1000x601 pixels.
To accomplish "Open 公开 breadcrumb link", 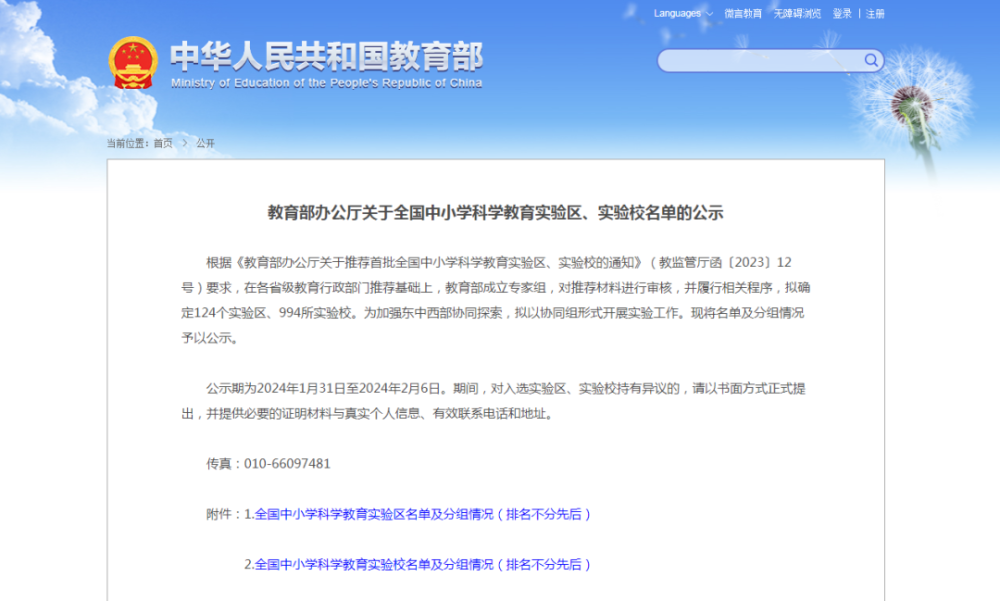I will pyautogui.click(x=205, y=143).
